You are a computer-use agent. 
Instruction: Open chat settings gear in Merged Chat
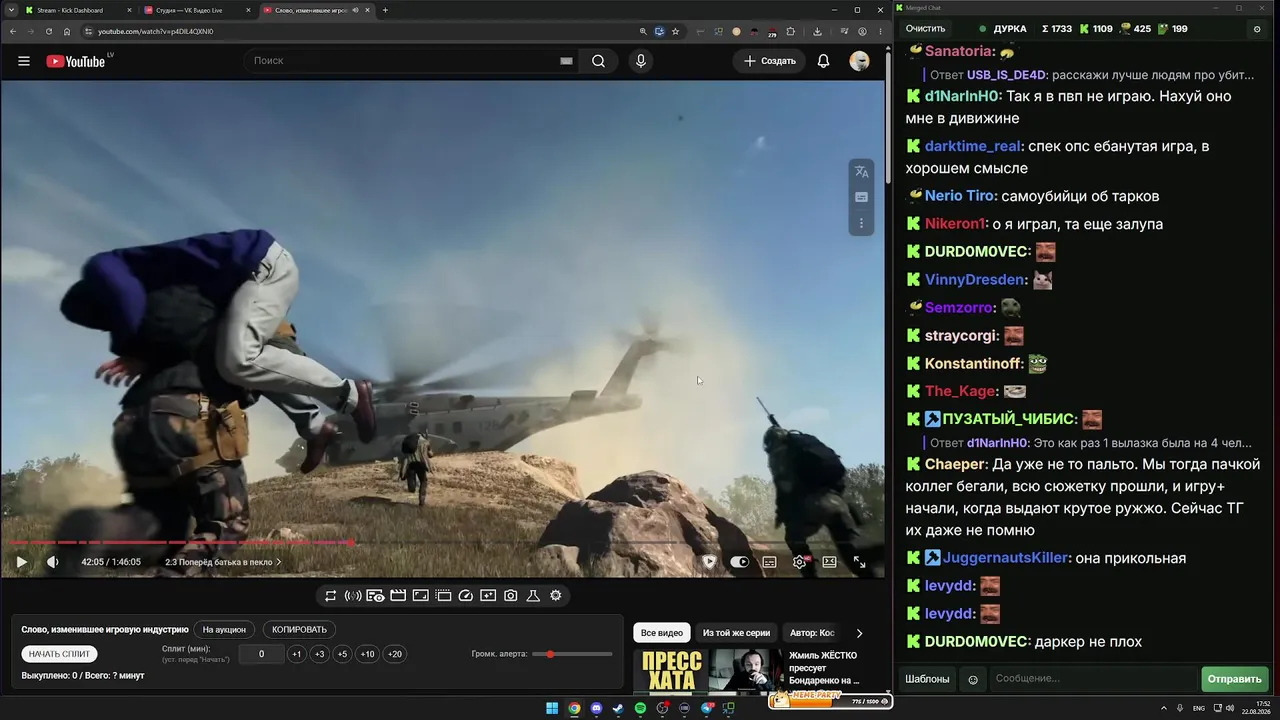(1257, 29)
